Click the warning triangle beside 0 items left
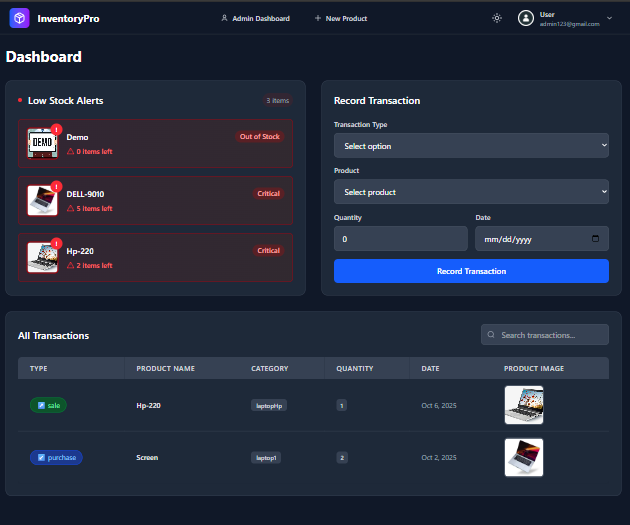This screenshot has width=630, height=525. tap(70, 151)
